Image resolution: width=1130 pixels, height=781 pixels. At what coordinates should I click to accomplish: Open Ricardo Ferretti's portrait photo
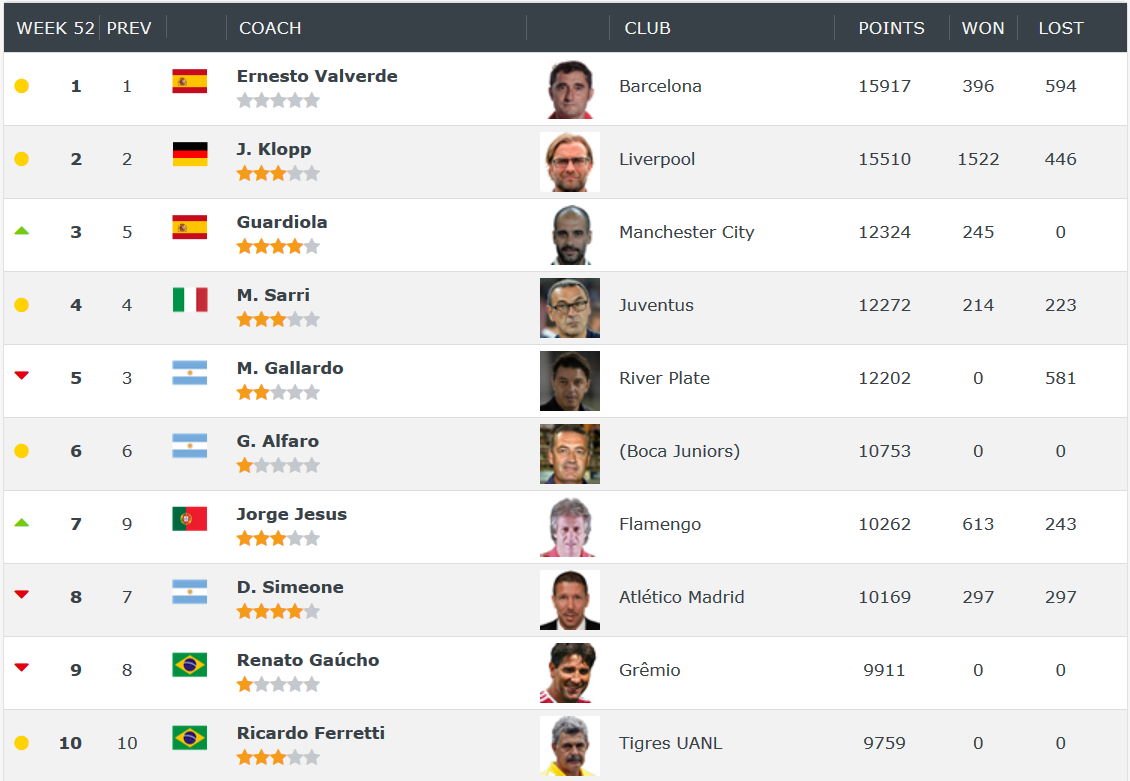[x=569, y=746]
